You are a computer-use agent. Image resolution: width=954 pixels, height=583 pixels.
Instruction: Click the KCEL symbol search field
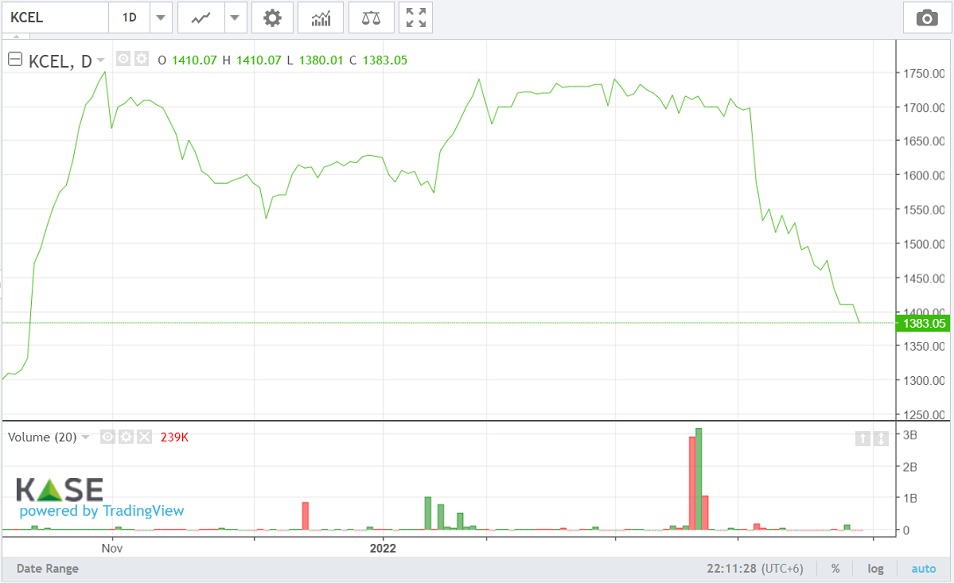[x=55, y=17]
